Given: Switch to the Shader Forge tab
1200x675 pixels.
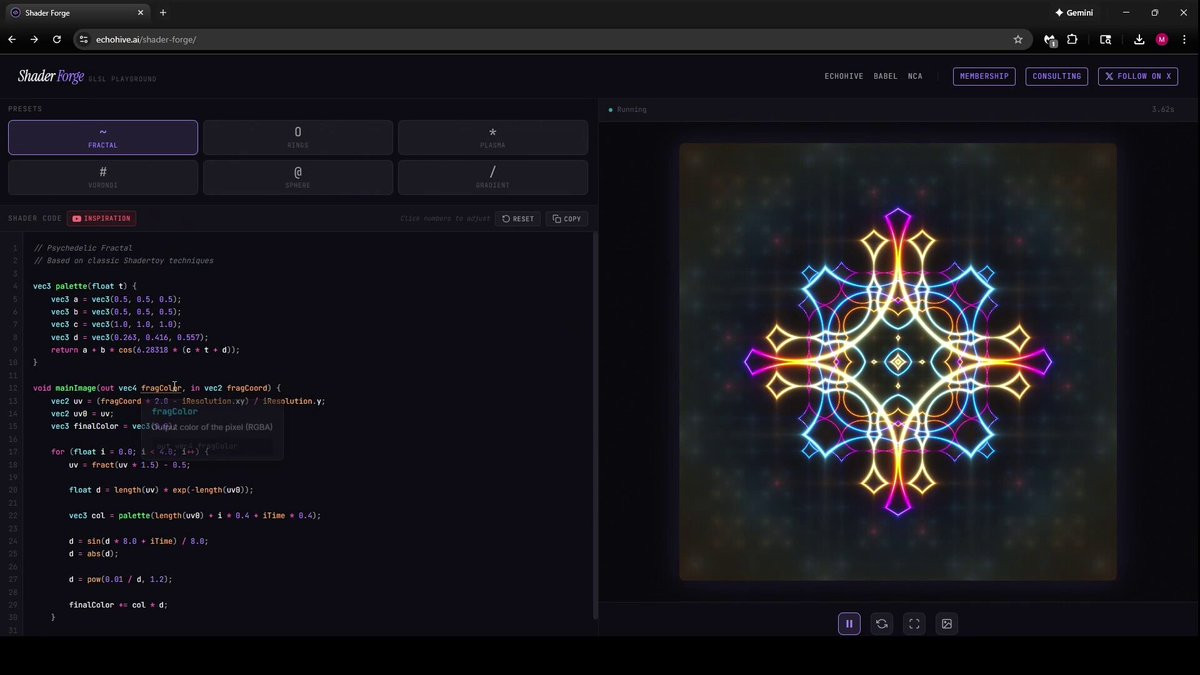Looking at the screenshot, I should click(x=75, y=12).
